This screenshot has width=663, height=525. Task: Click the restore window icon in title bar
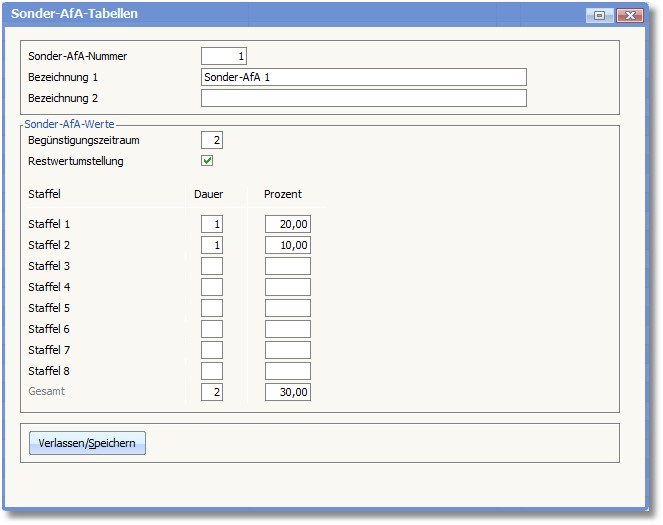tap(600, 15)
